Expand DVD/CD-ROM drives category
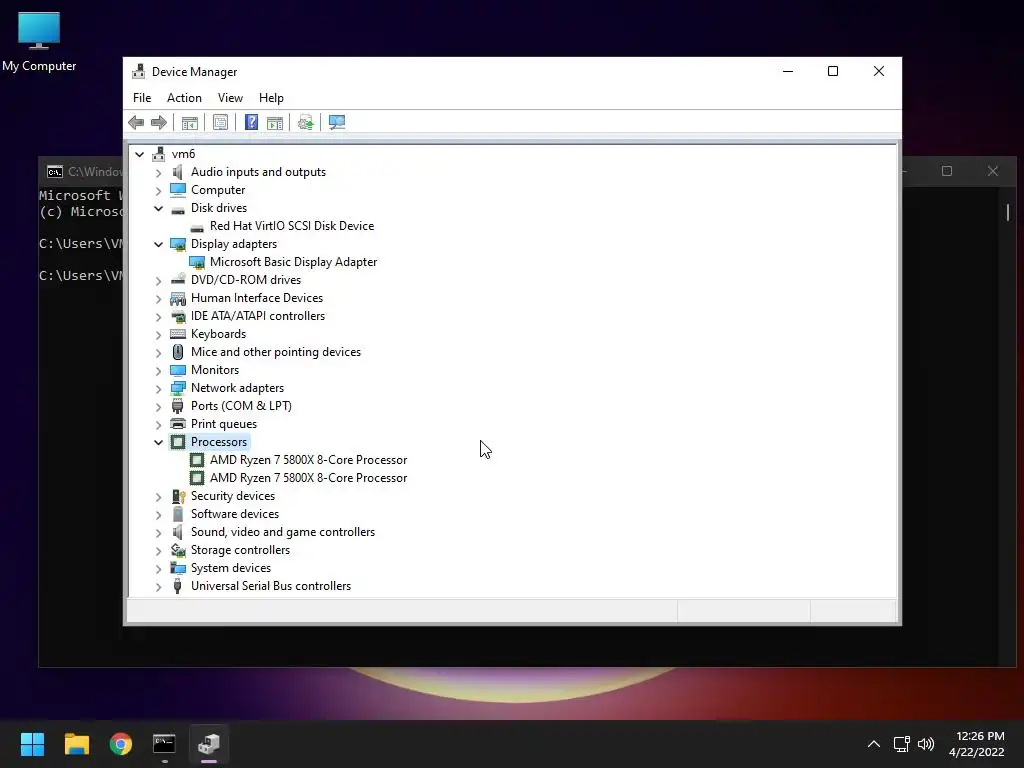This screenshot has width=1024, height=768. pyautogui.click(x=158, y=281)
